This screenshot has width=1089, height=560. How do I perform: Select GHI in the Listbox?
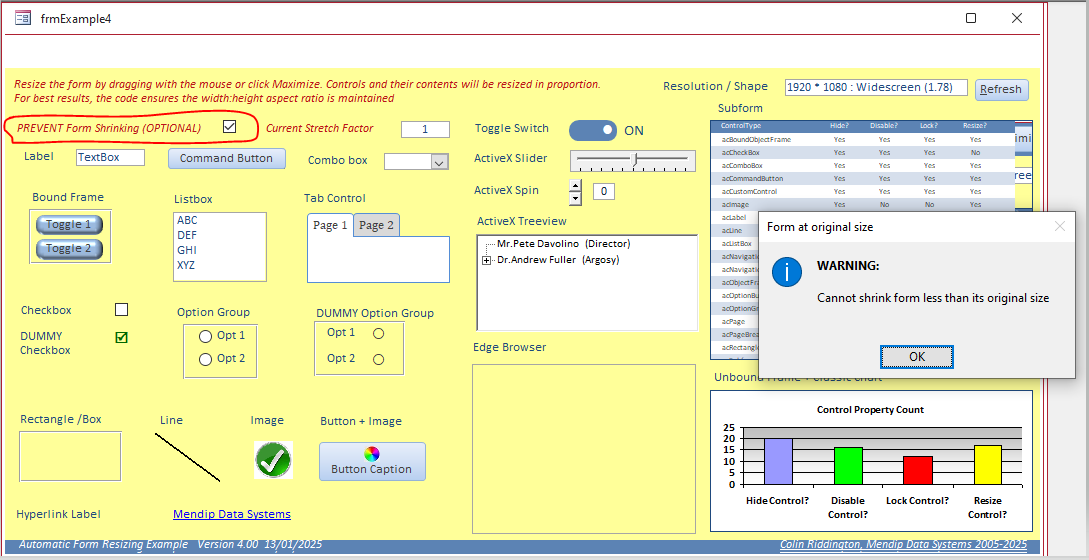219,250
